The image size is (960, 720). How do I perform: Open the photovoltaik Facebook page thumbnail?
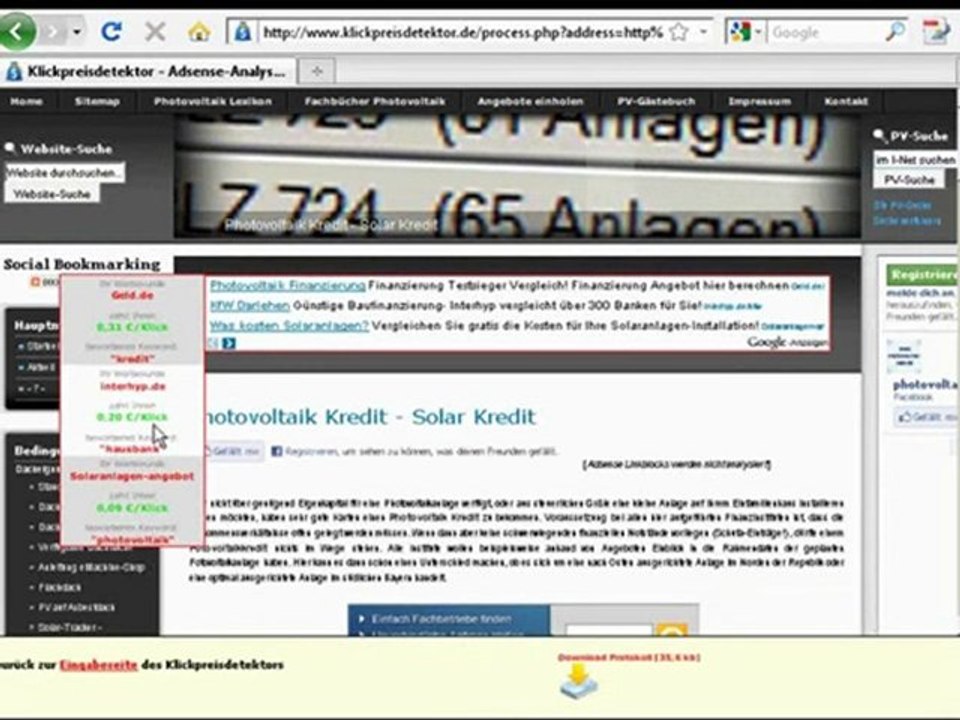click(904, 356)
